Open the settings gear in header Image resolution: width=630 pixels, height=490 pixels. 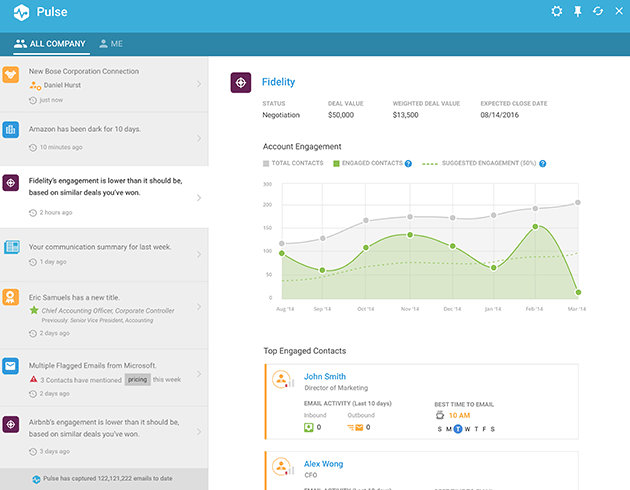tap(557, 11)
